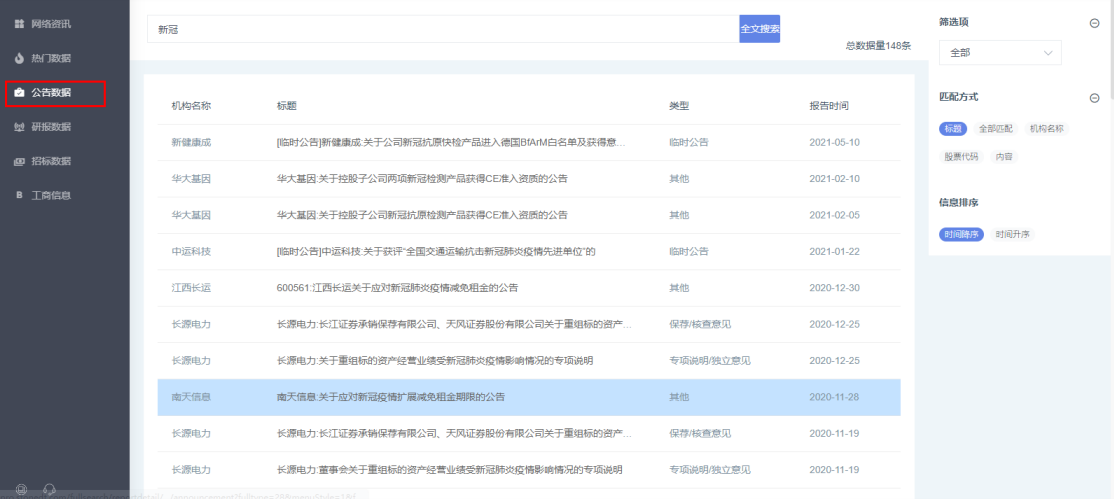Open the 全部 filter dropdown
1114x500 pixels.
point(1000,52)
